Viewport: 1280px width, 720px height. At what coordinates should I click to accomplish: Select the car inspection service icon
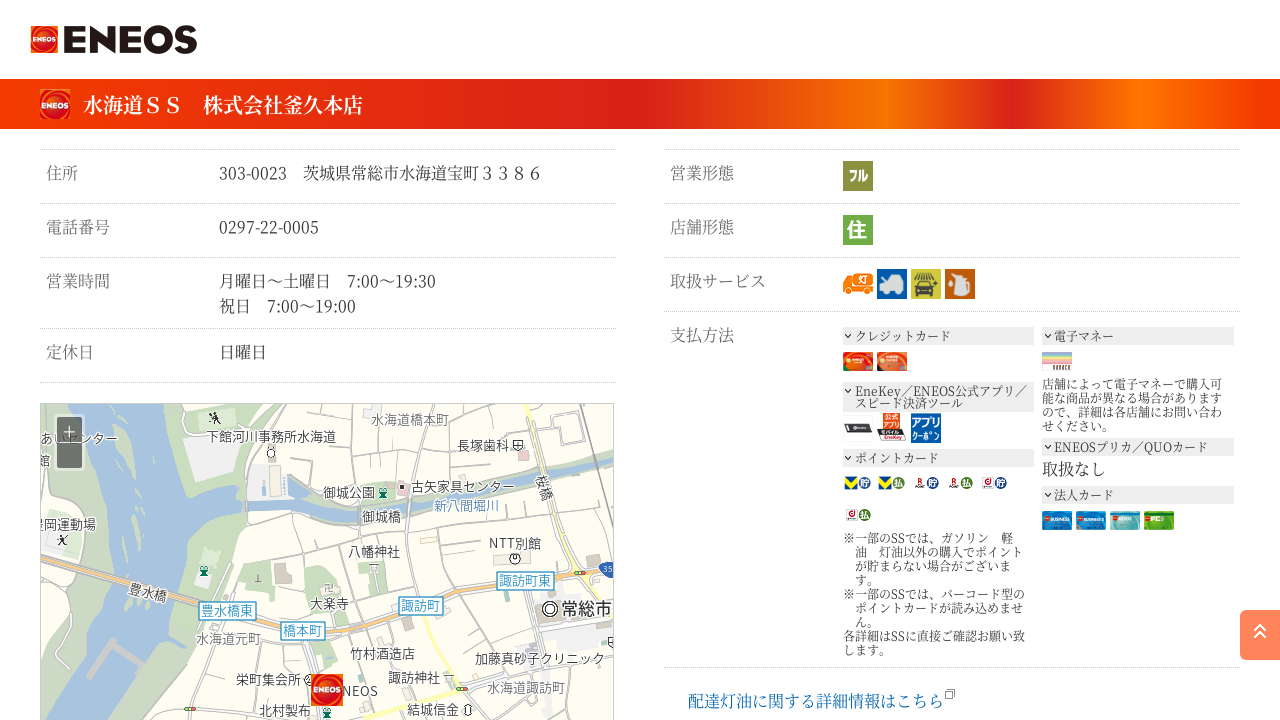click(892, 284)
